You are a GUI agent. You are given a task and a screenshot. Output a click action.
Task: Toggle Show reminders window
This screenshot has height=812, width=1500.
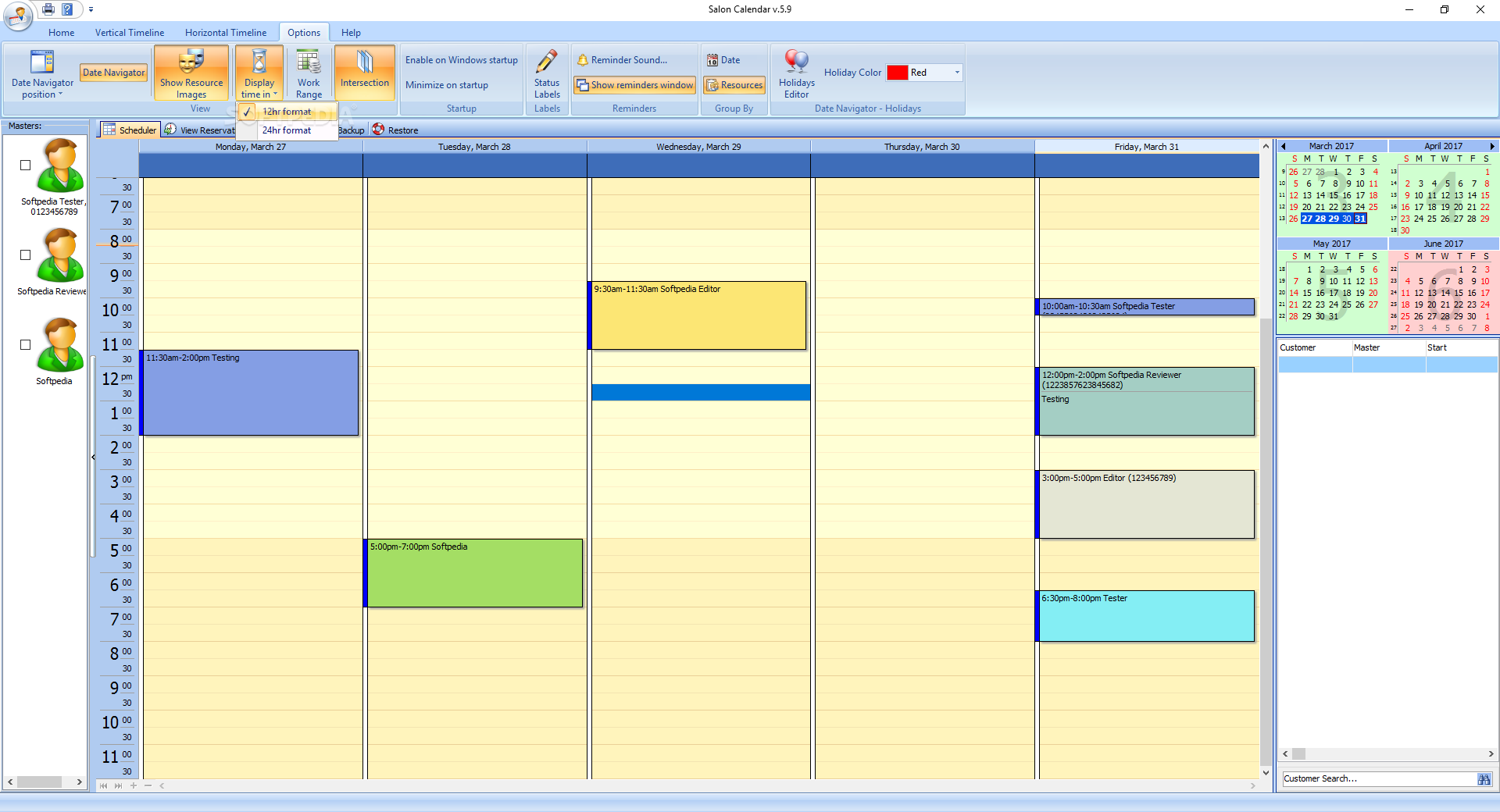(x=634, y=85)
